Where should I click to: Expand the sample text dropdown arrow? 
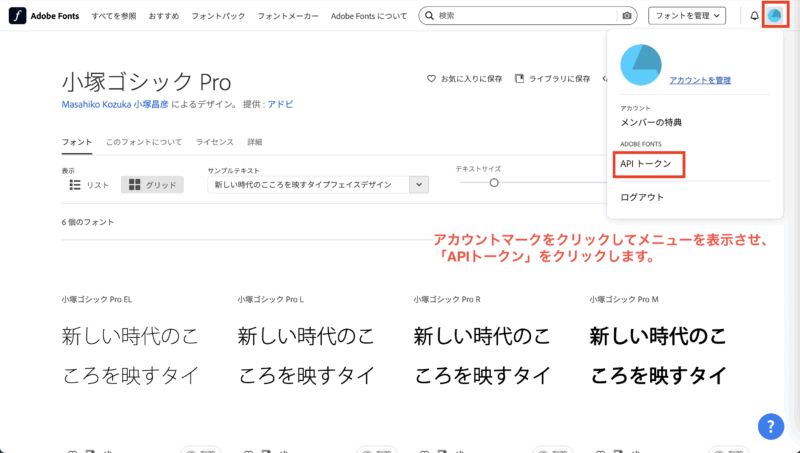(419, 185)
